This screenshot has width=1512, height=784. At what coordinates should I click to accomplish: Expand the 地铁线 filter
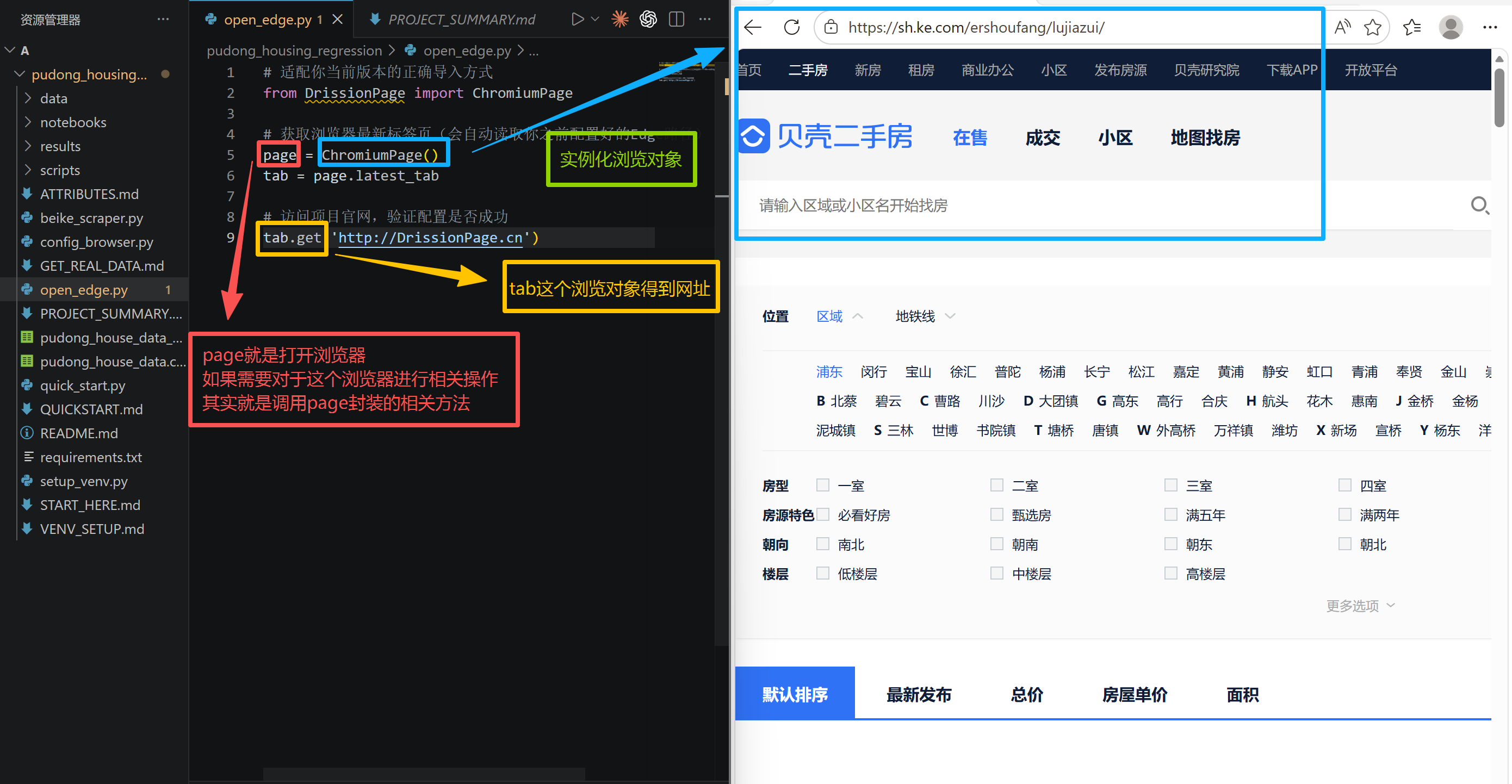point(925,316)
